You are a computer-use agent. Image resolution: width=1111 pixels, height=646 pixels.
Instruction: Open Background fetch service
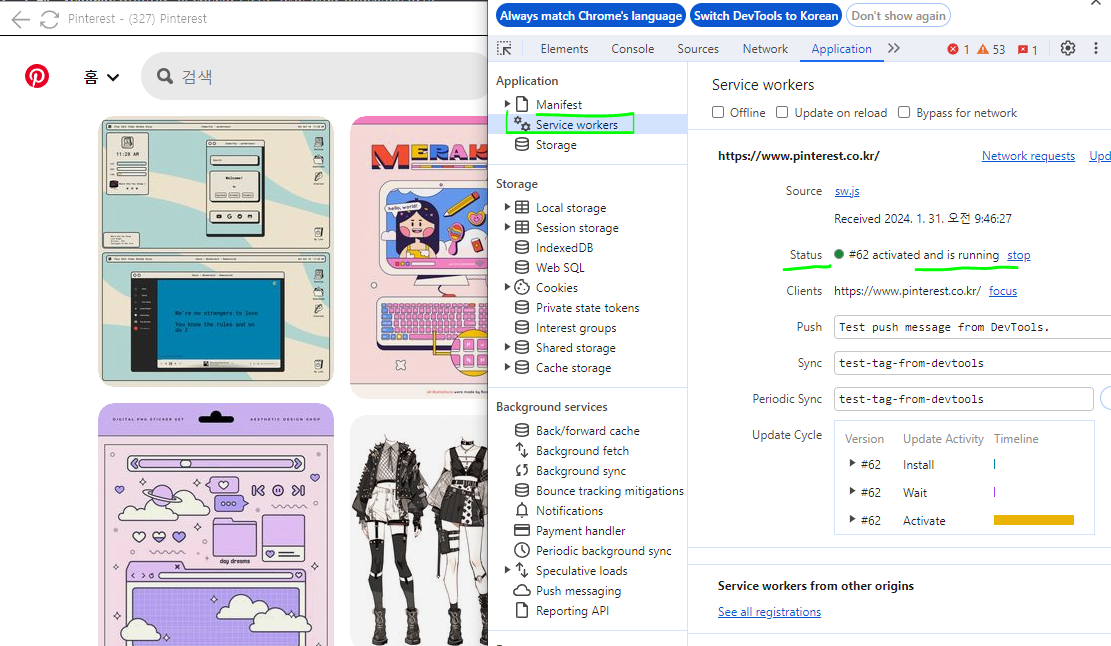pyautogui.click(x=582, y=450)
